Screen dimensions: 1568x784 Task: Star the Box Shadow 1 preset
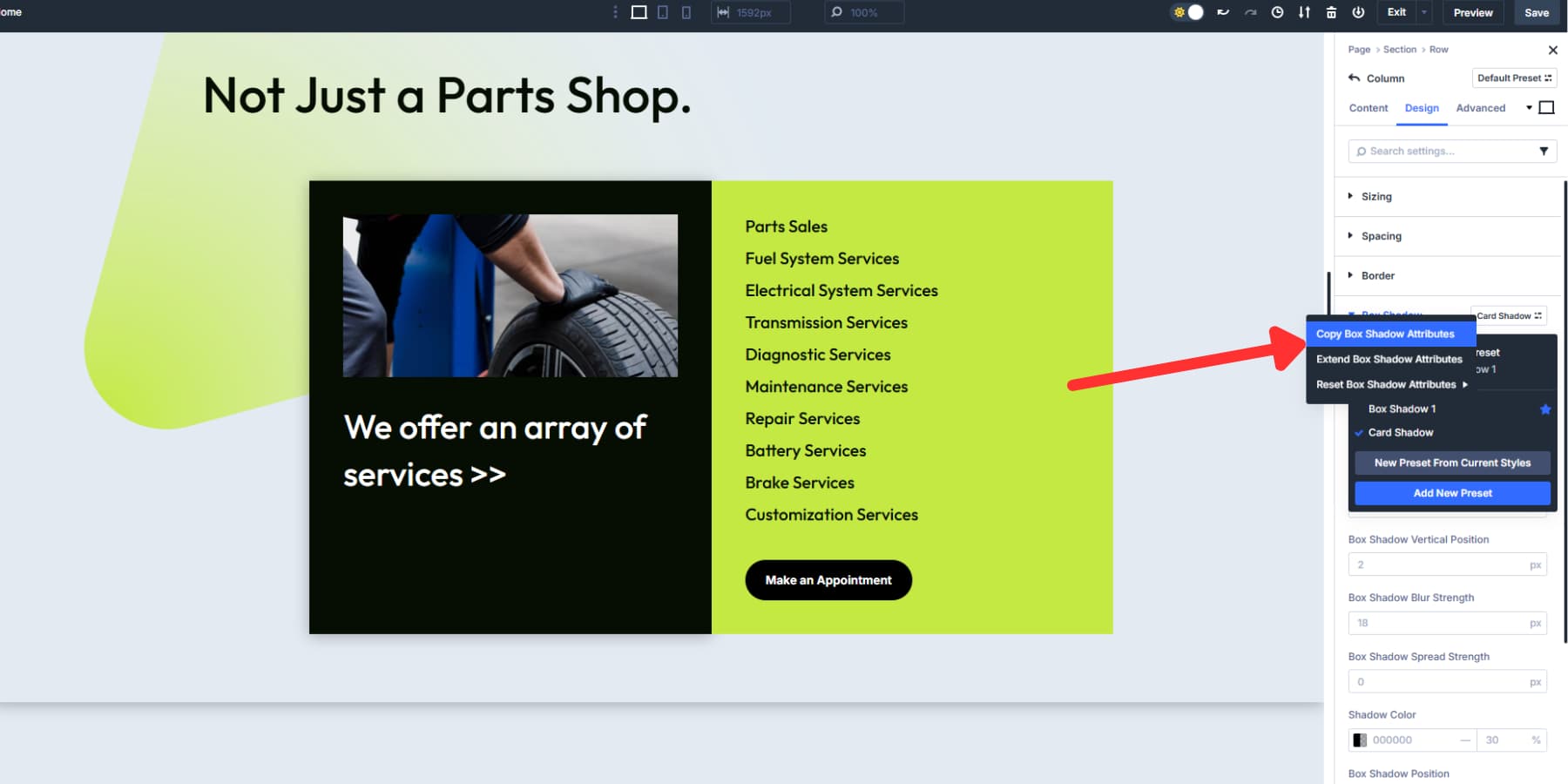click(1546, 409)
